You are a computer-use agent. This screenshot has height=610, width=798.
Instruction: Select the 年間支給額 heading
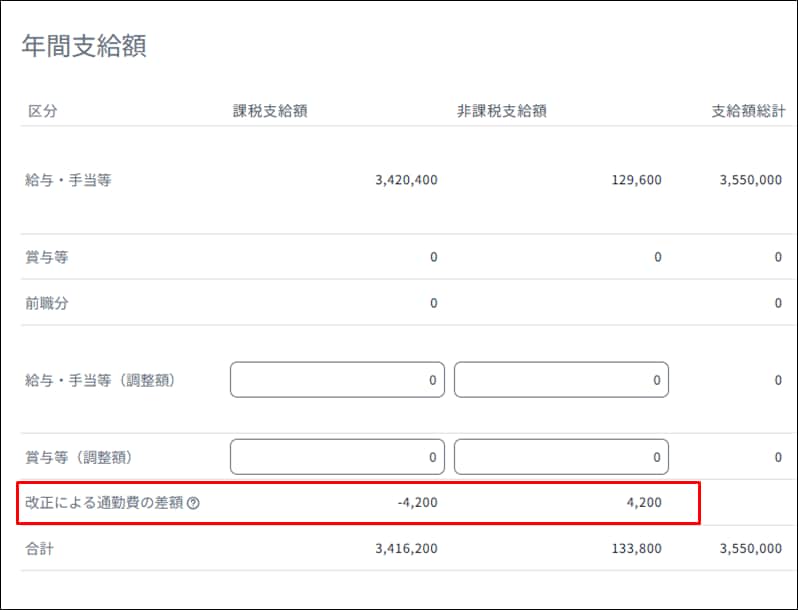coord(84,46)
